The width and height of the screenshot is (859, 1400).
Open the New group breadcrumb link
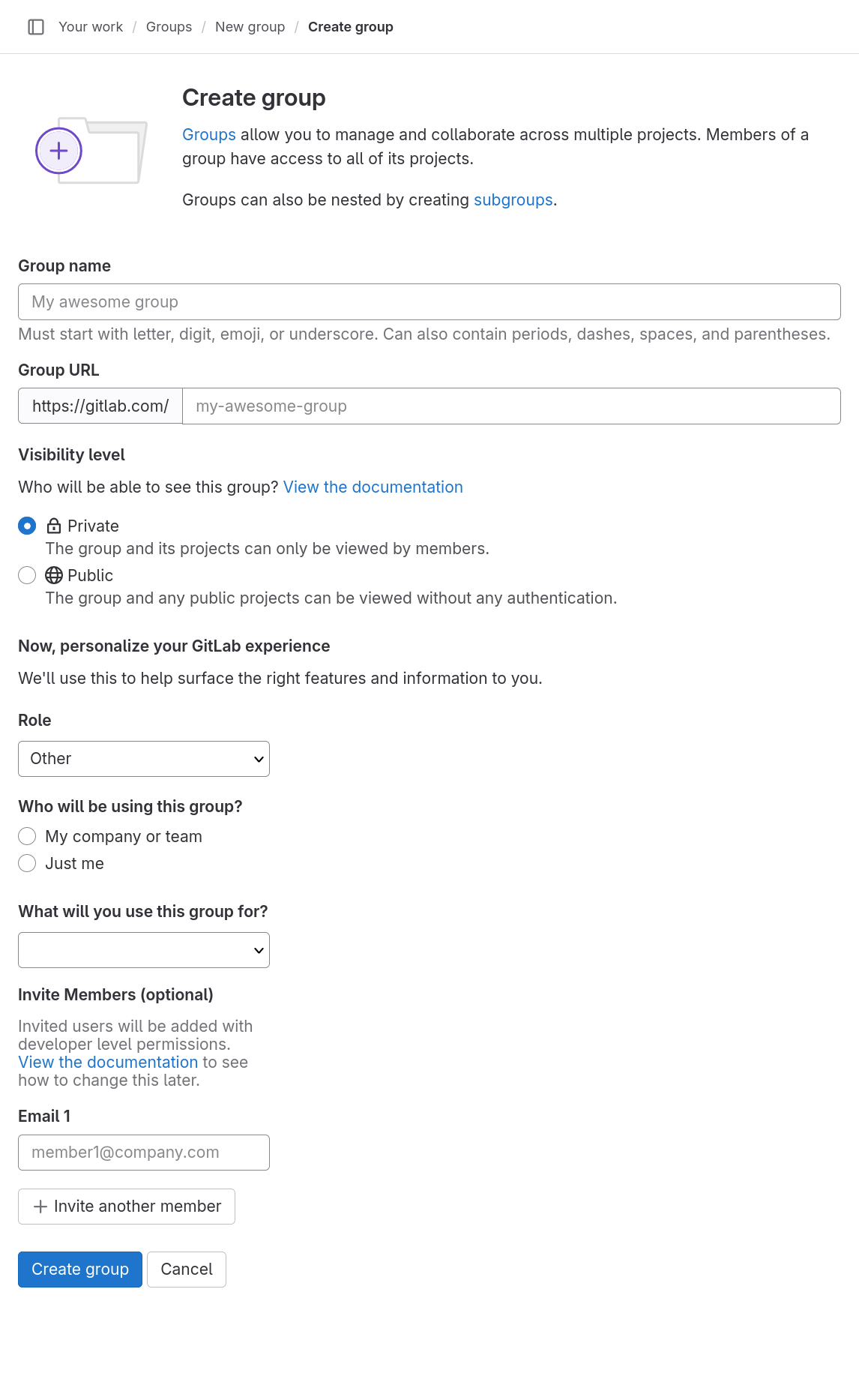(250, 26)
